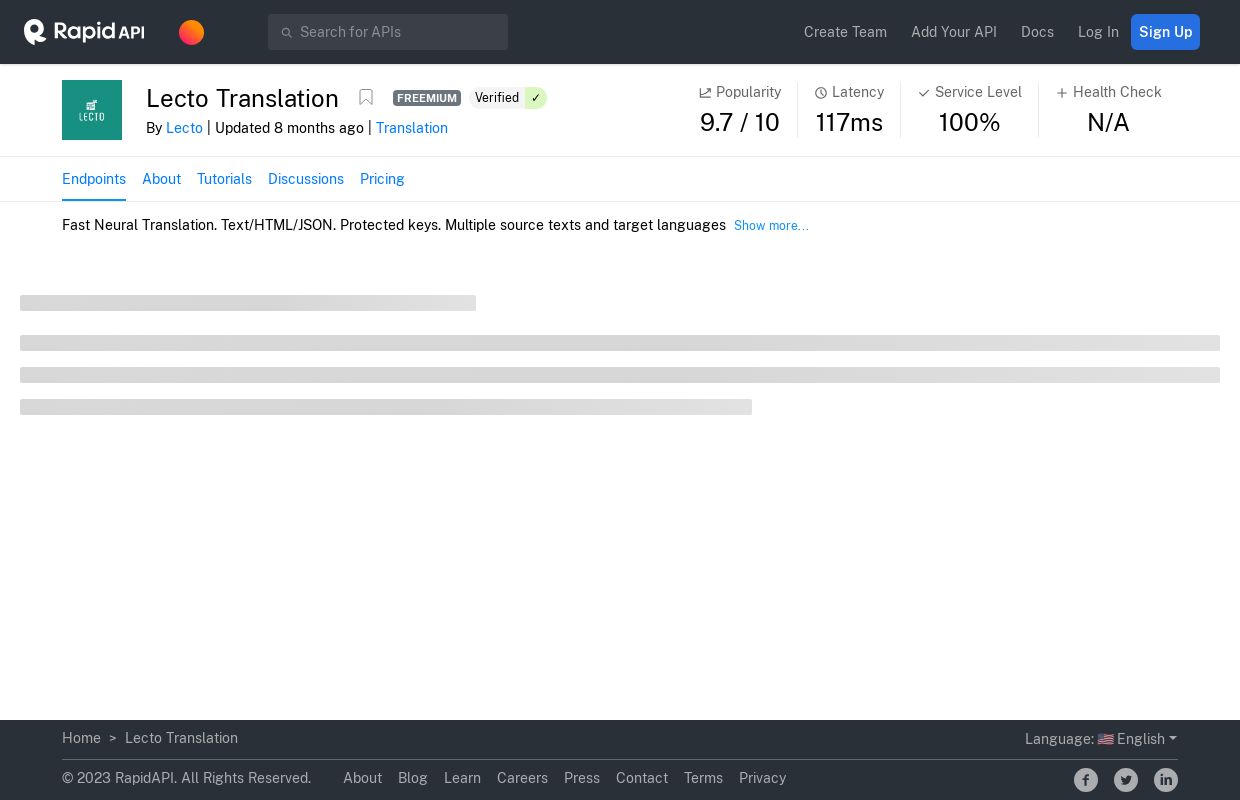Click the RapidAPI logo

point(84,32)
